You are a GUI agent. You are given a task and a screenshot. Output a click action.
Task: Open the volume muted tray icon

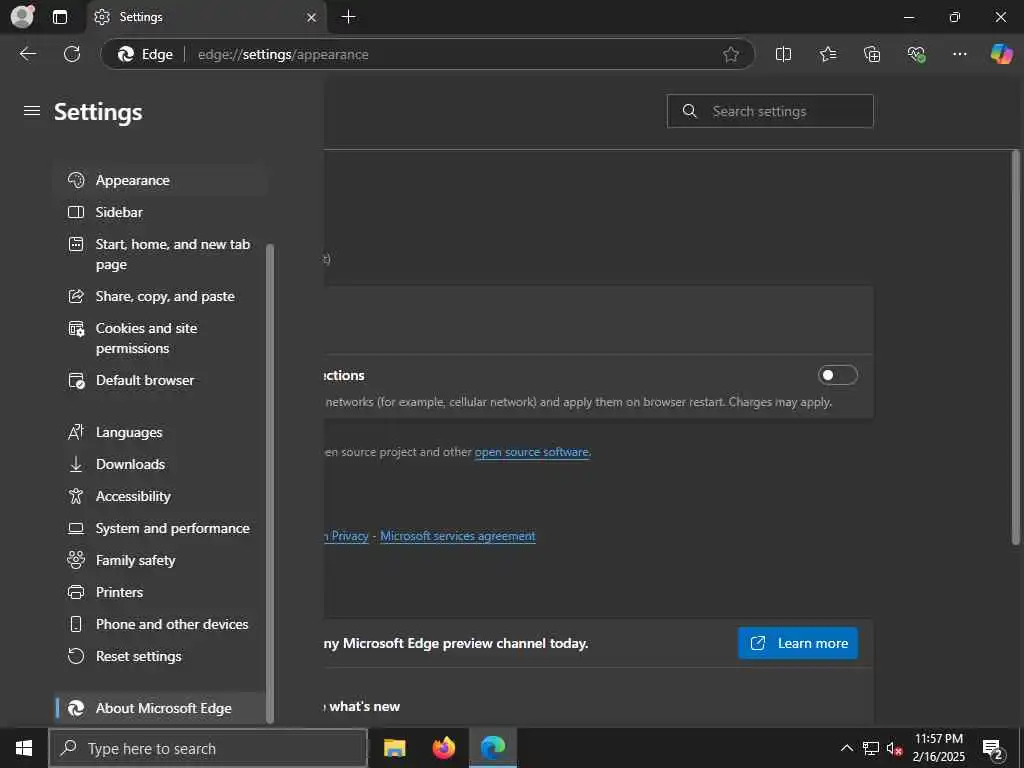[x=894, y=748]
